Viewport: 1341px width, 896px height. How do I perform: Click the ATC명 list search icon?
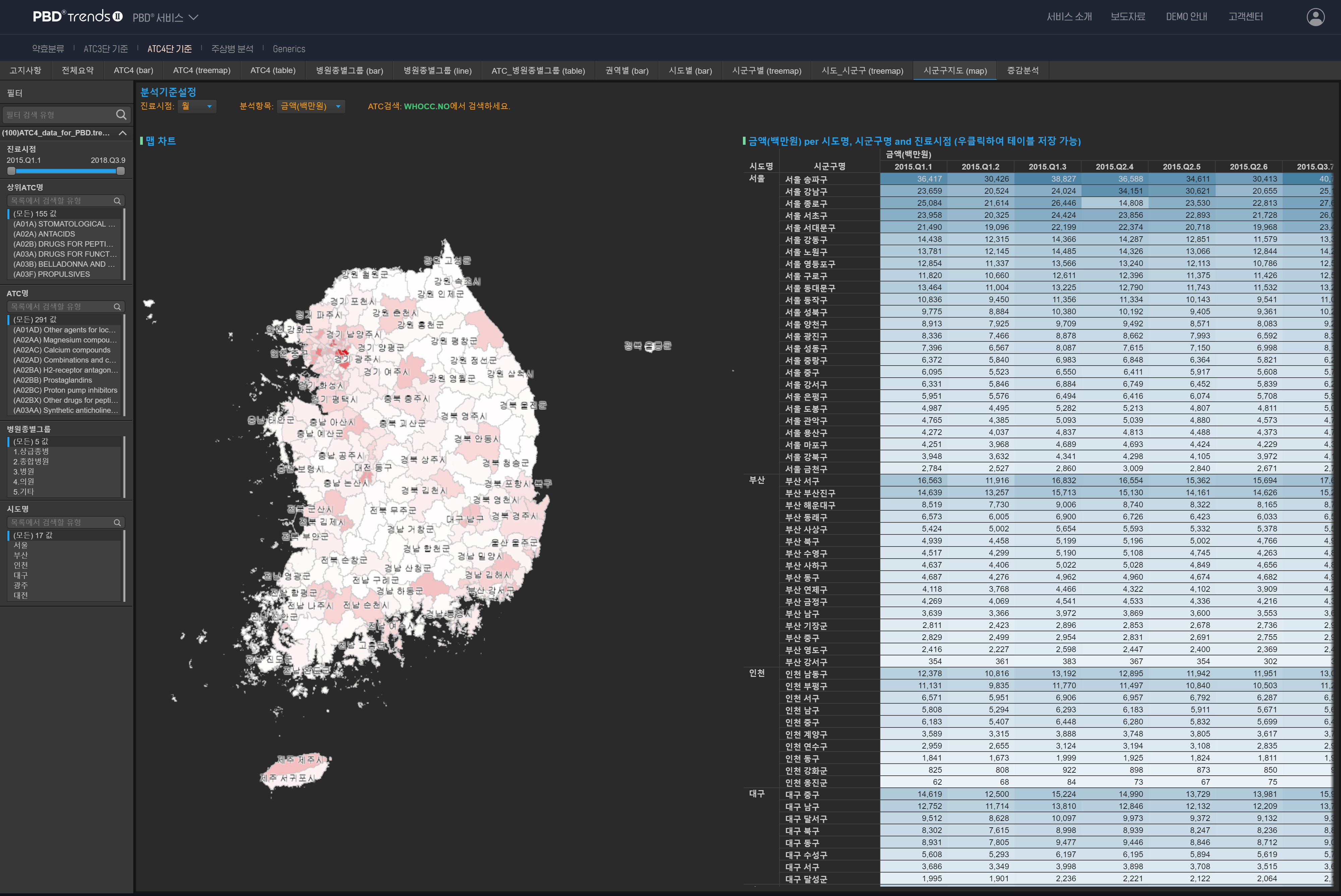click(x=117, y=307)
